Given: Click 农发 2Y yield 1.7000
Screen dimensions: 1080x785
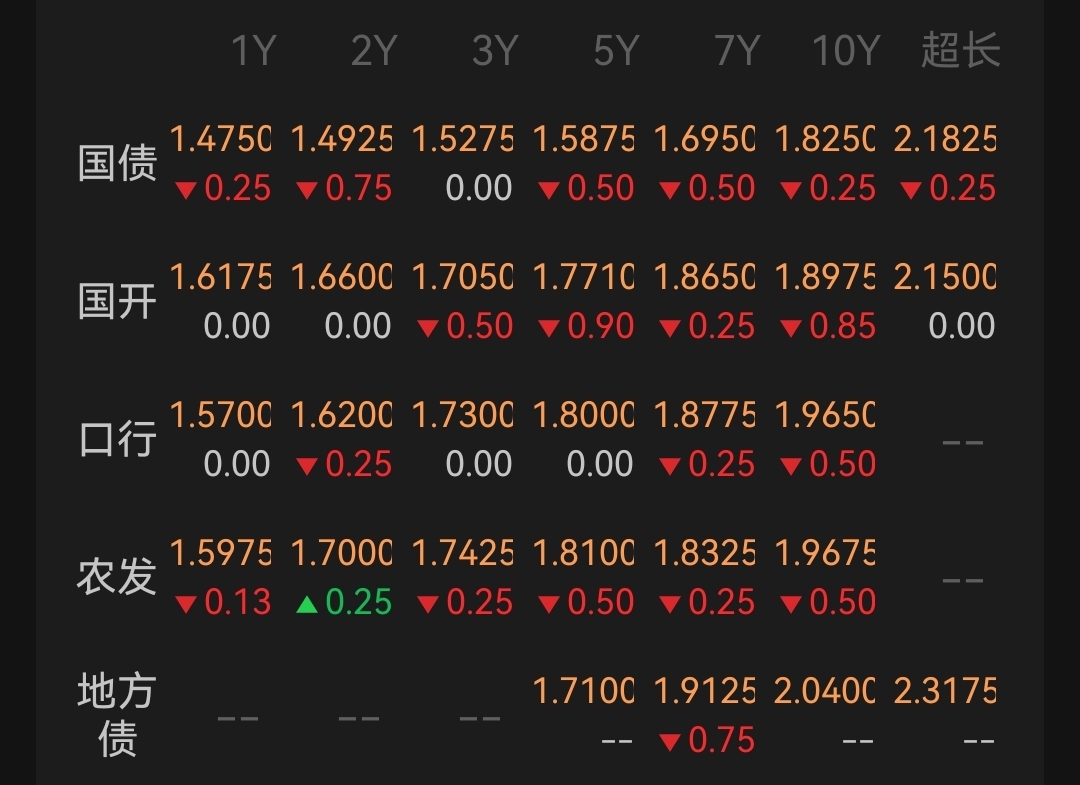Looking at the screenshot, I should (341, 553).
